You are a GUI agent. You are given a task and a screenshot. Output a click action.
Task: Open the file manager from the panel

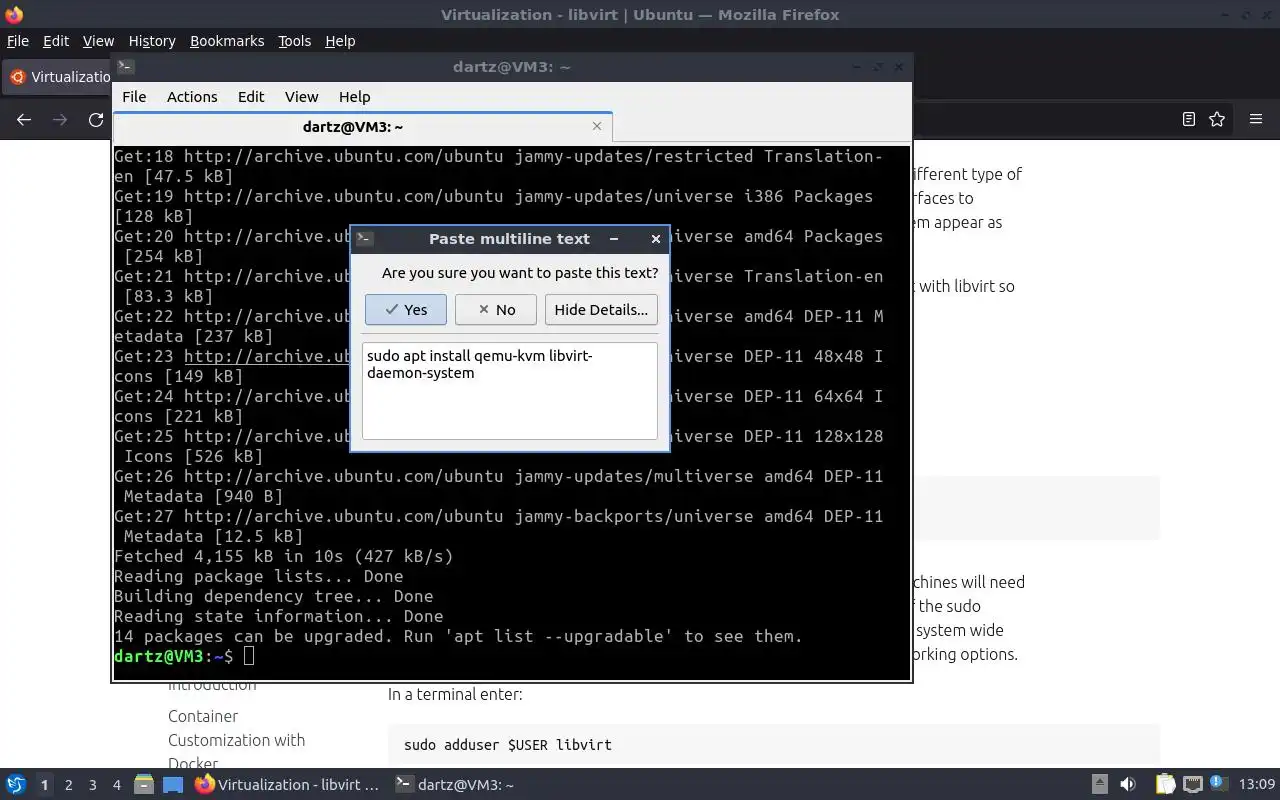143,785
